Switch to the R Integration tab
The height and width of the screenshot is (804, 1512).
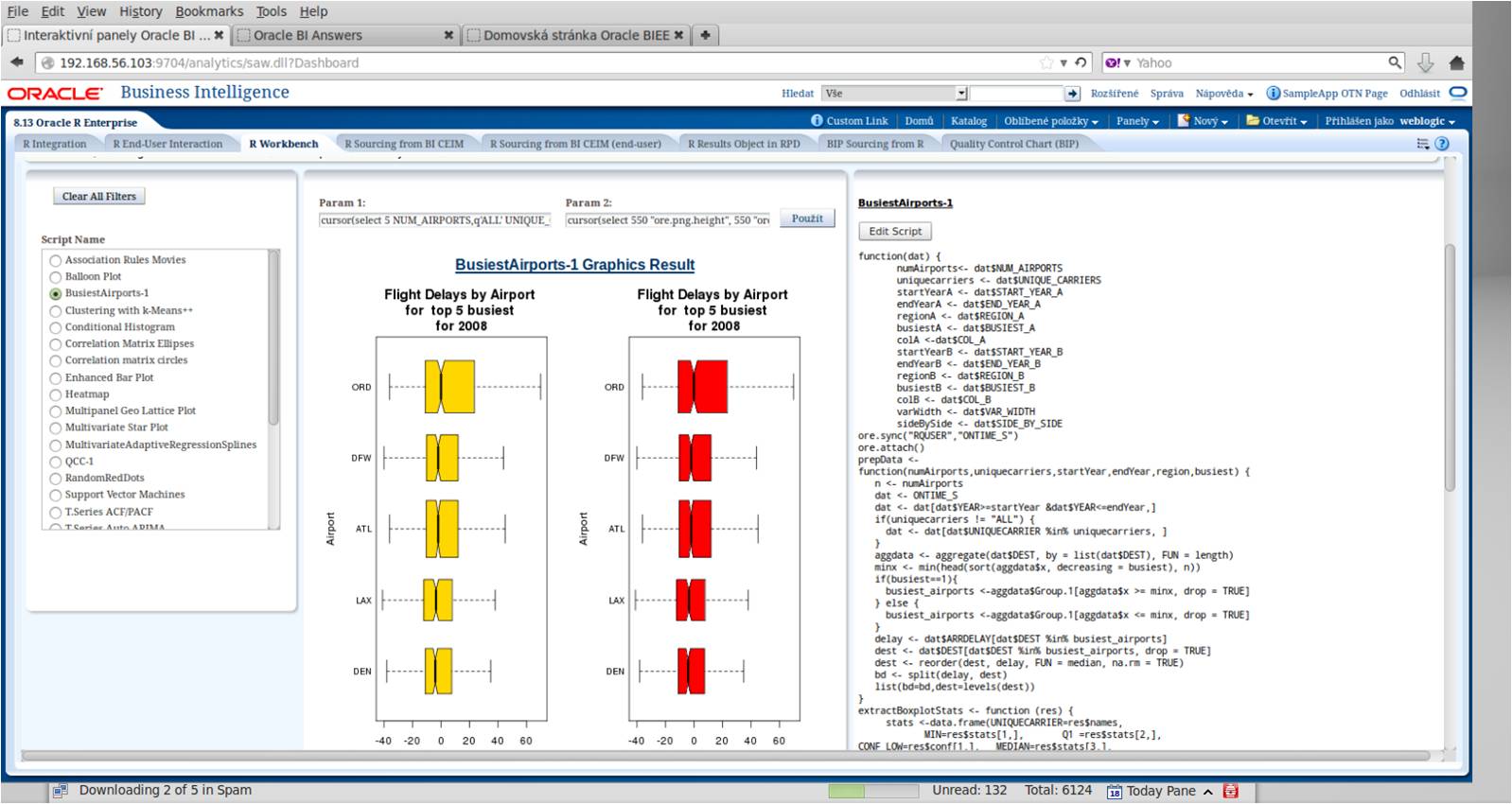(55, 144)
